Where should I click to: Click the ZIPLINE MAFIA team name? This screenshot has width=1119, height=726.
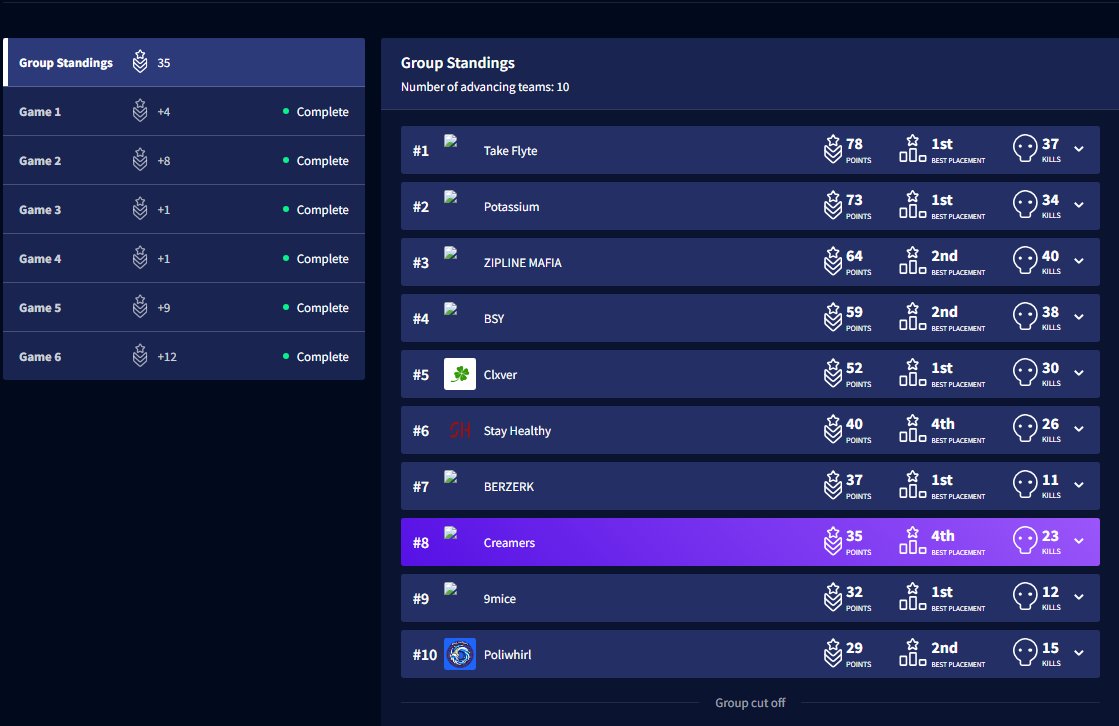pos(522,263)
